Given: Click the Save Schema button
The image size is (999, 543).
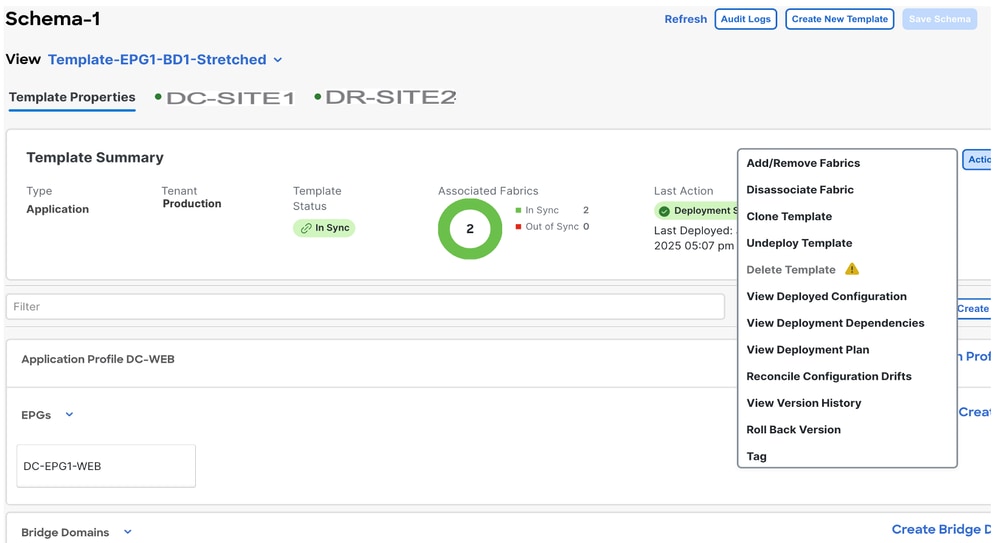Looking at the screenshot, I should tap(939, 19).
